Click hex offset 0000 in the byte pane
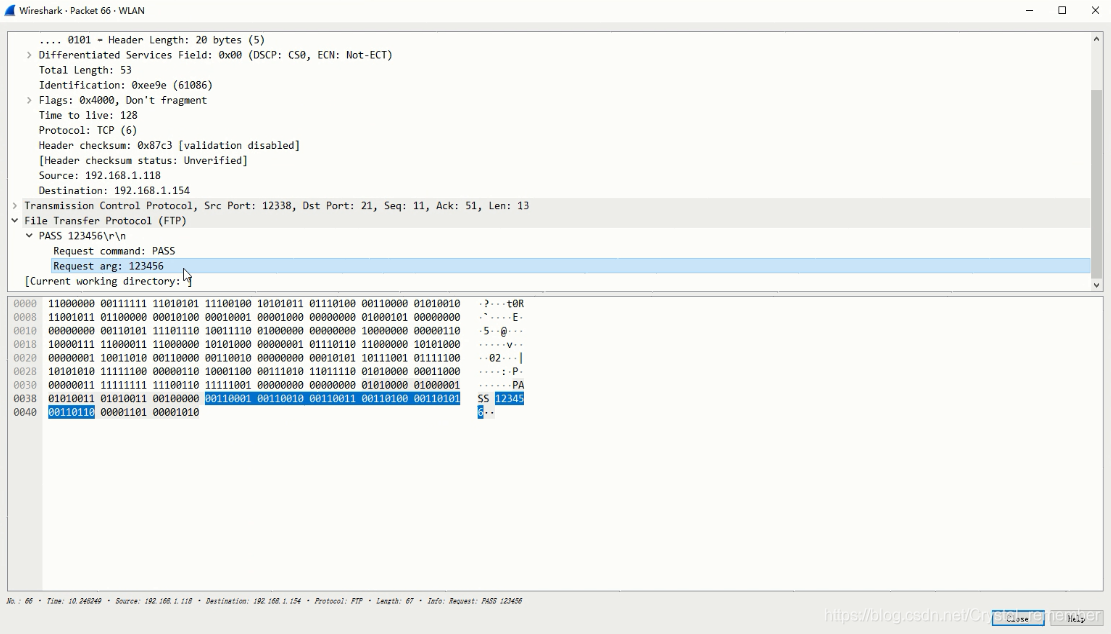 tap(25, 304)
